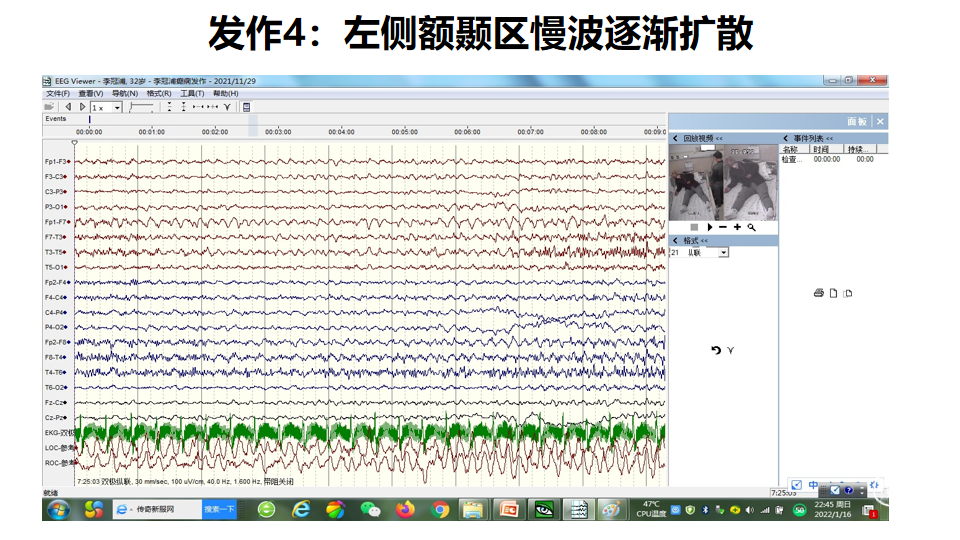Stop the patient video playback

point(694,228)
